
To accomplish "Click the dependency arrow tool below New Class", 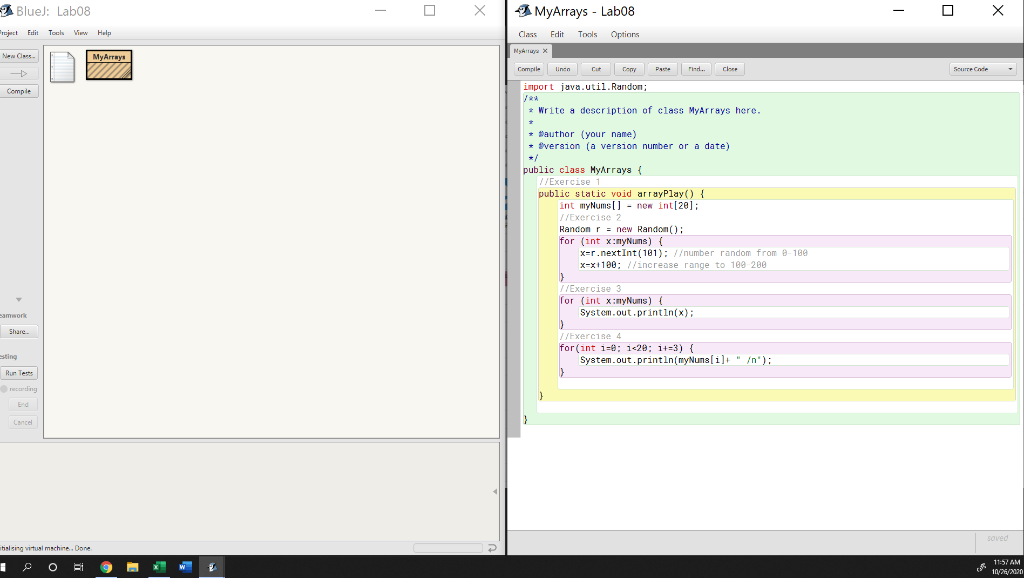I will 19,71.
